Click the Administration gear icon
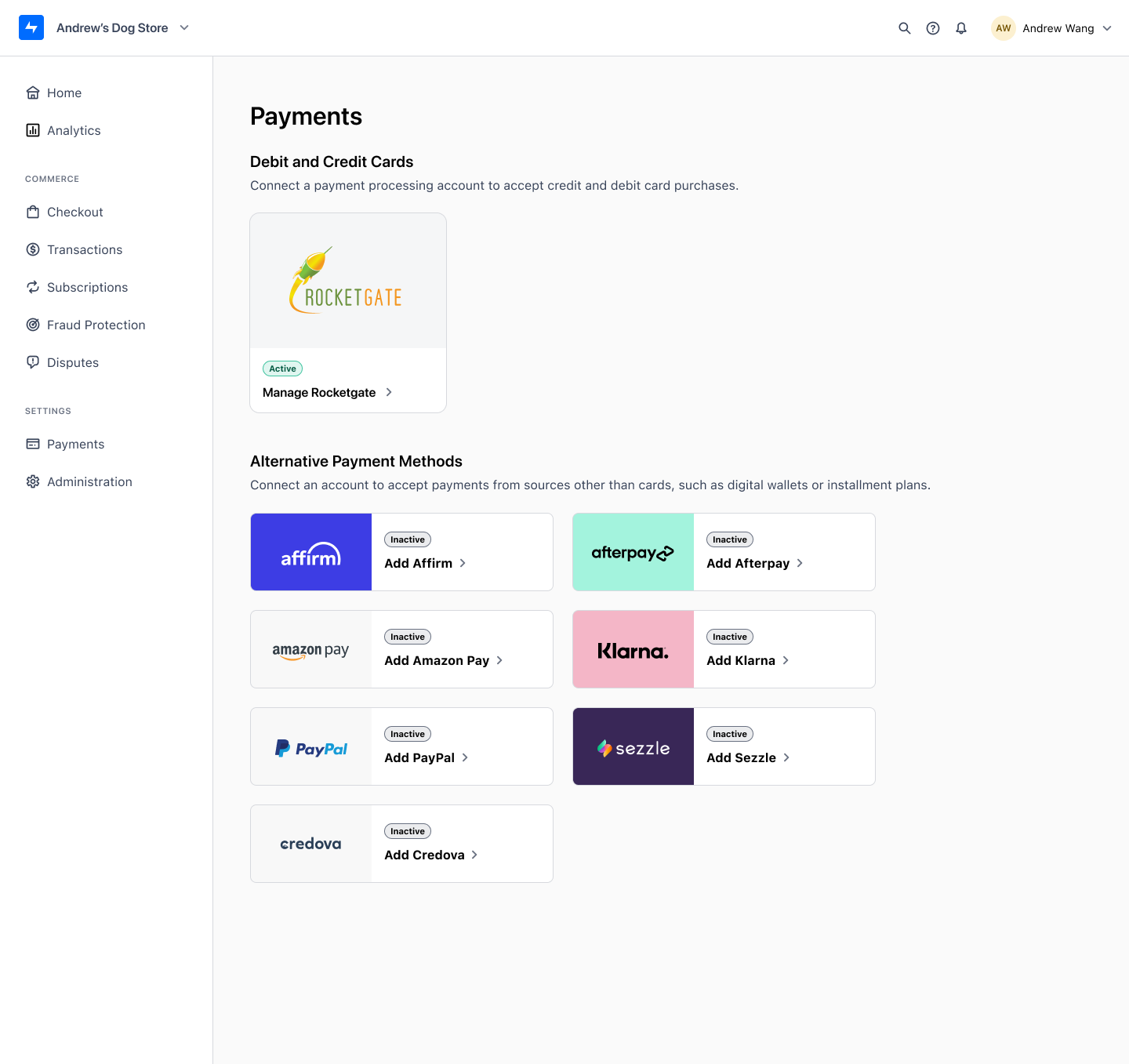The image size is (1129, 1064). [33, 481]
